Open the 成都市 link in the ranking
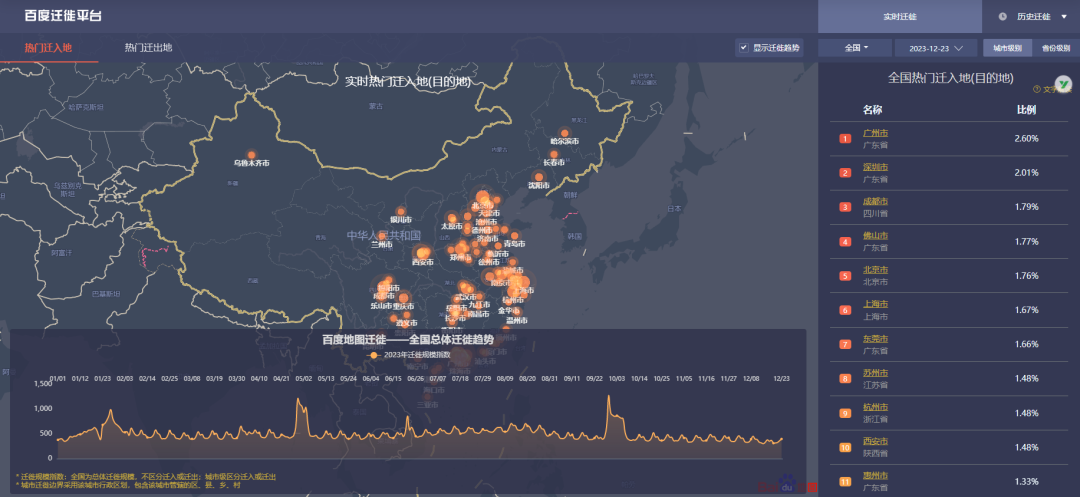Screen dimensions: 1080x497 [x=875, y=201]
